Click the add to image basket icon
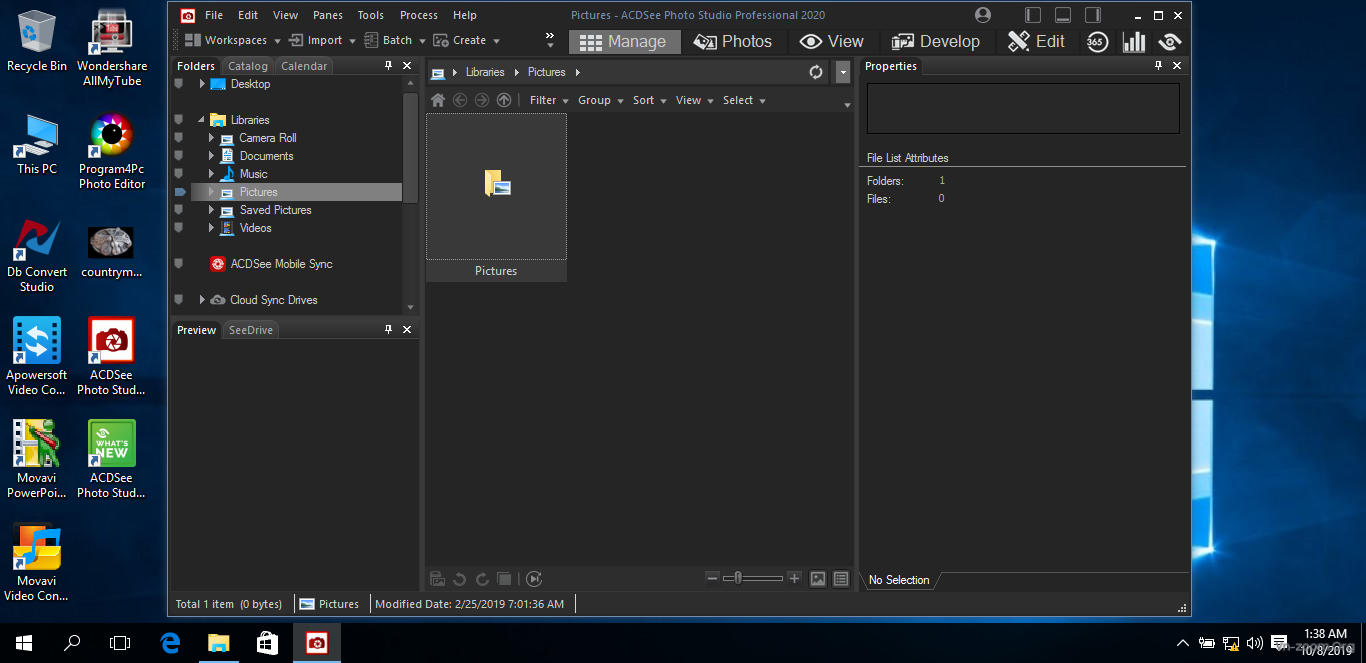1366x663 pixels. [437, 579]
